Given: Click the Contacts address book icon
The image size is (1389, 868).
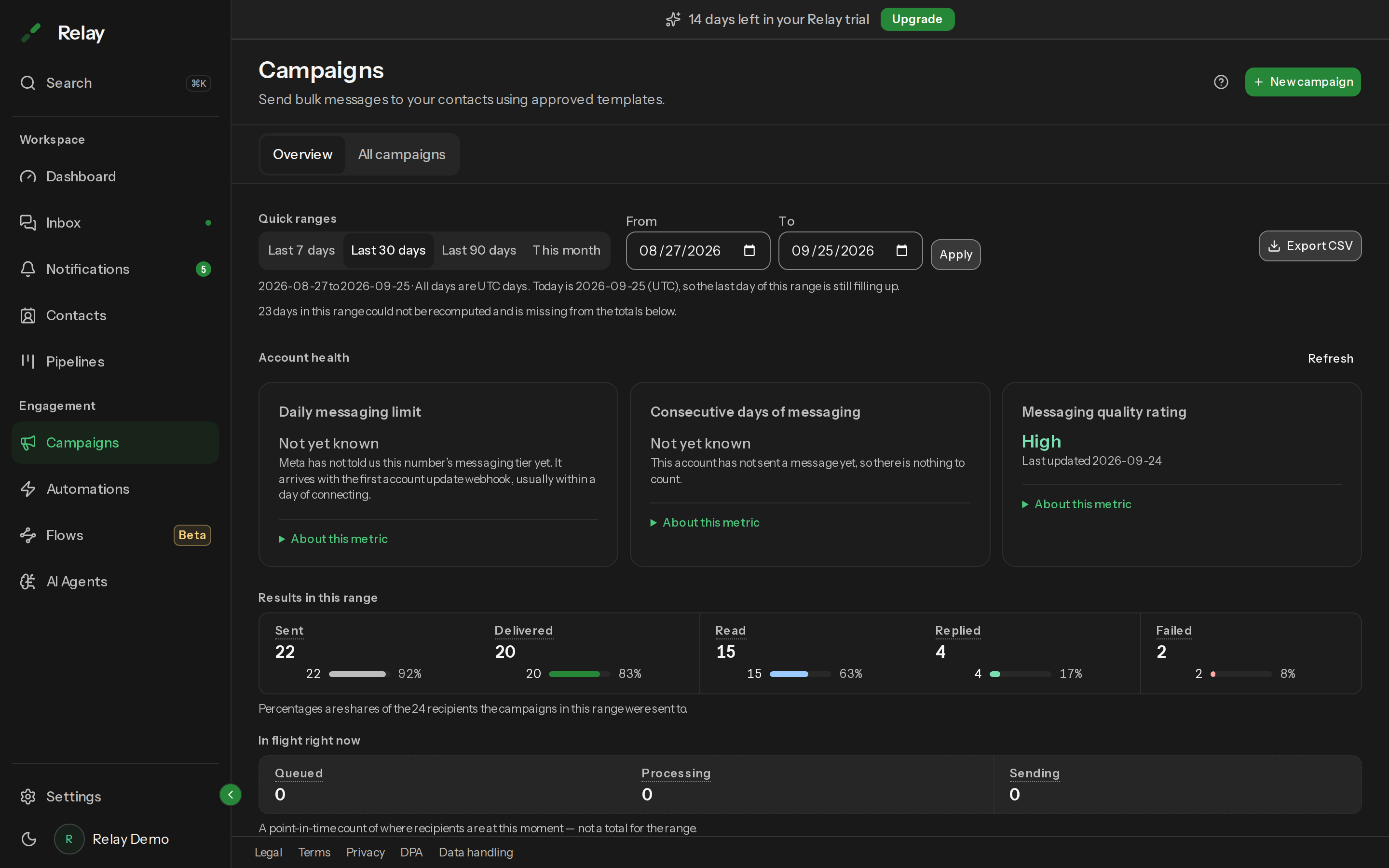Looking at the screenshot, I should 27,315.
